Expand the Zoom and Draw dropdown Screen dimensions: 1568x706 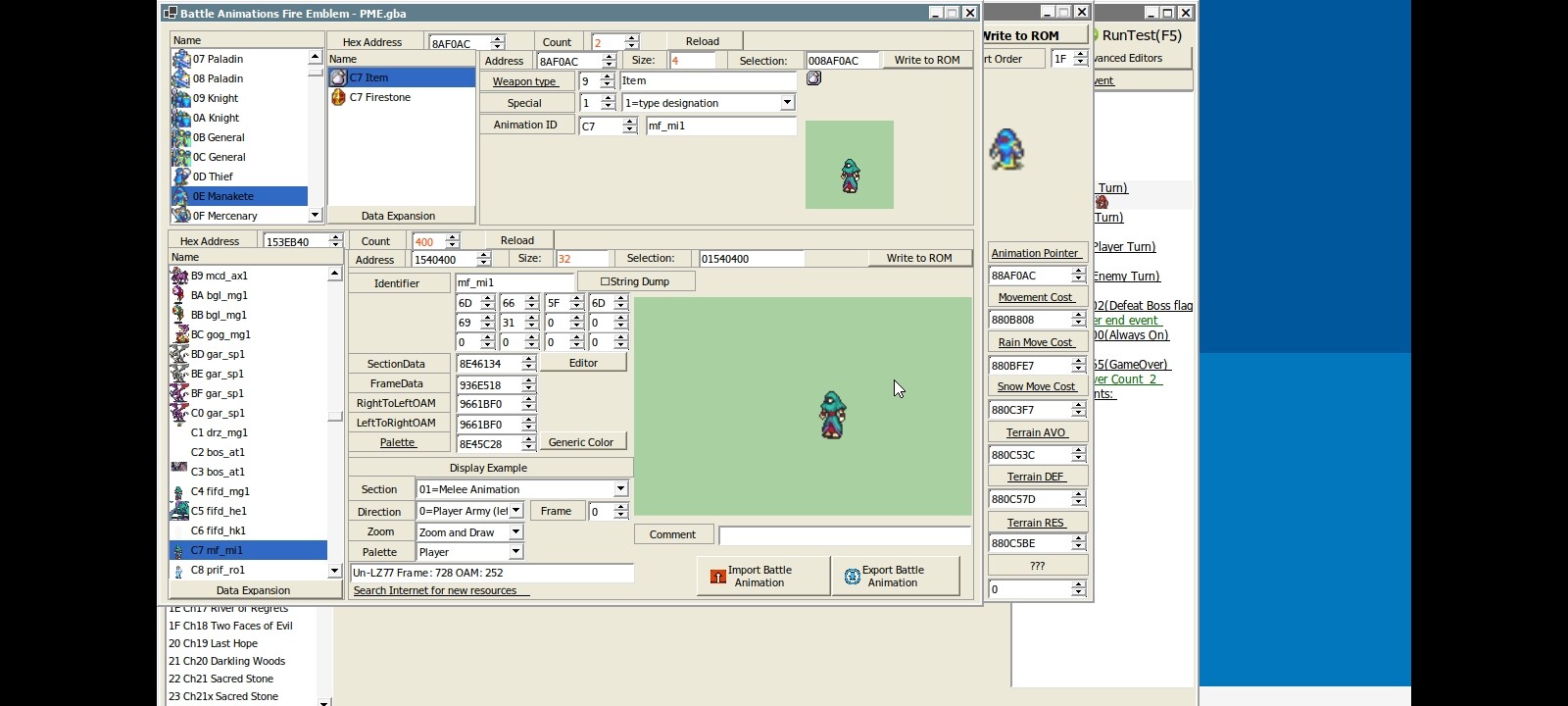[515, 531]
